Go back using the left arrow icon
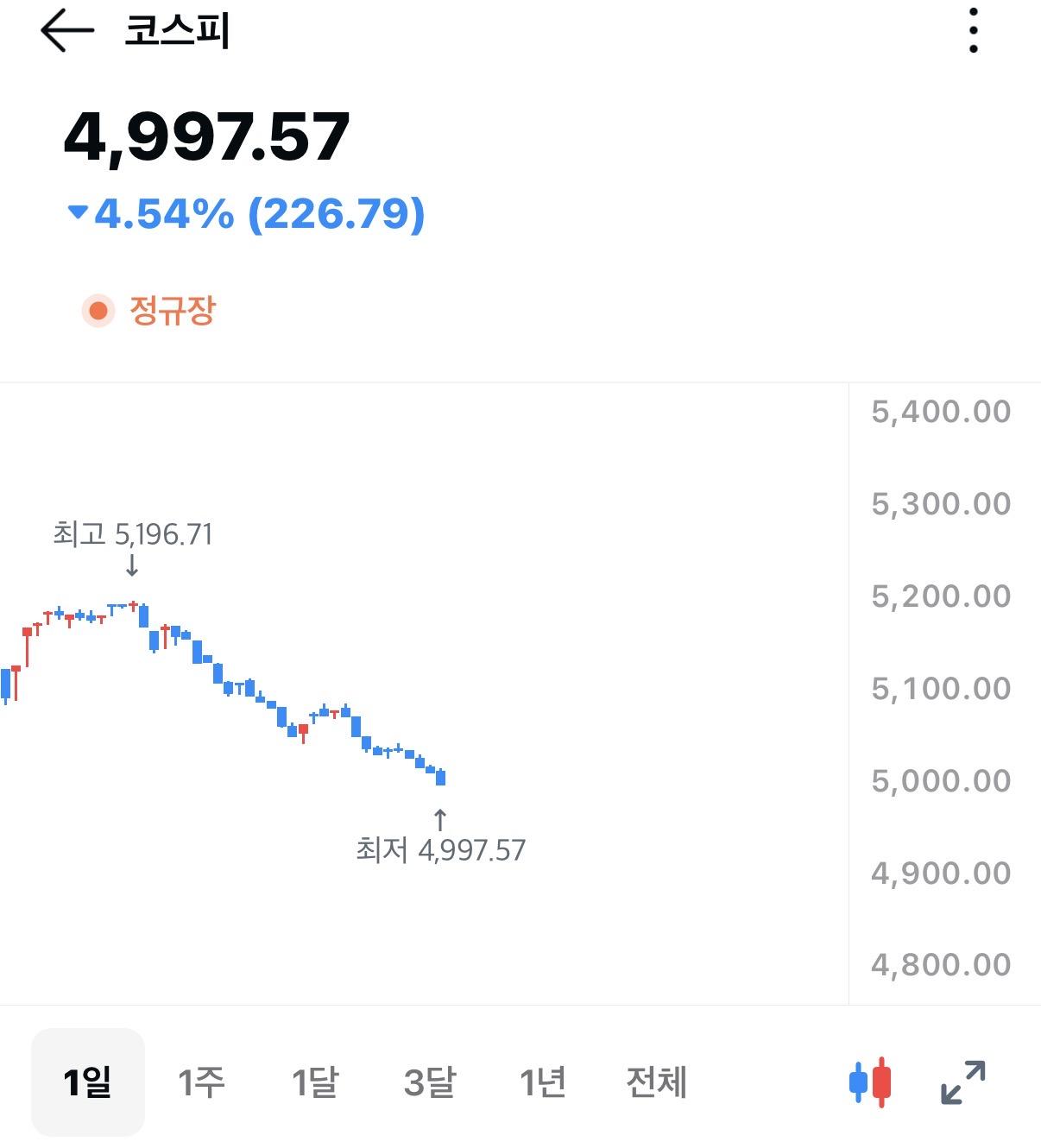This screenshot has width=1041, height=1148. [x=67, y=31]
